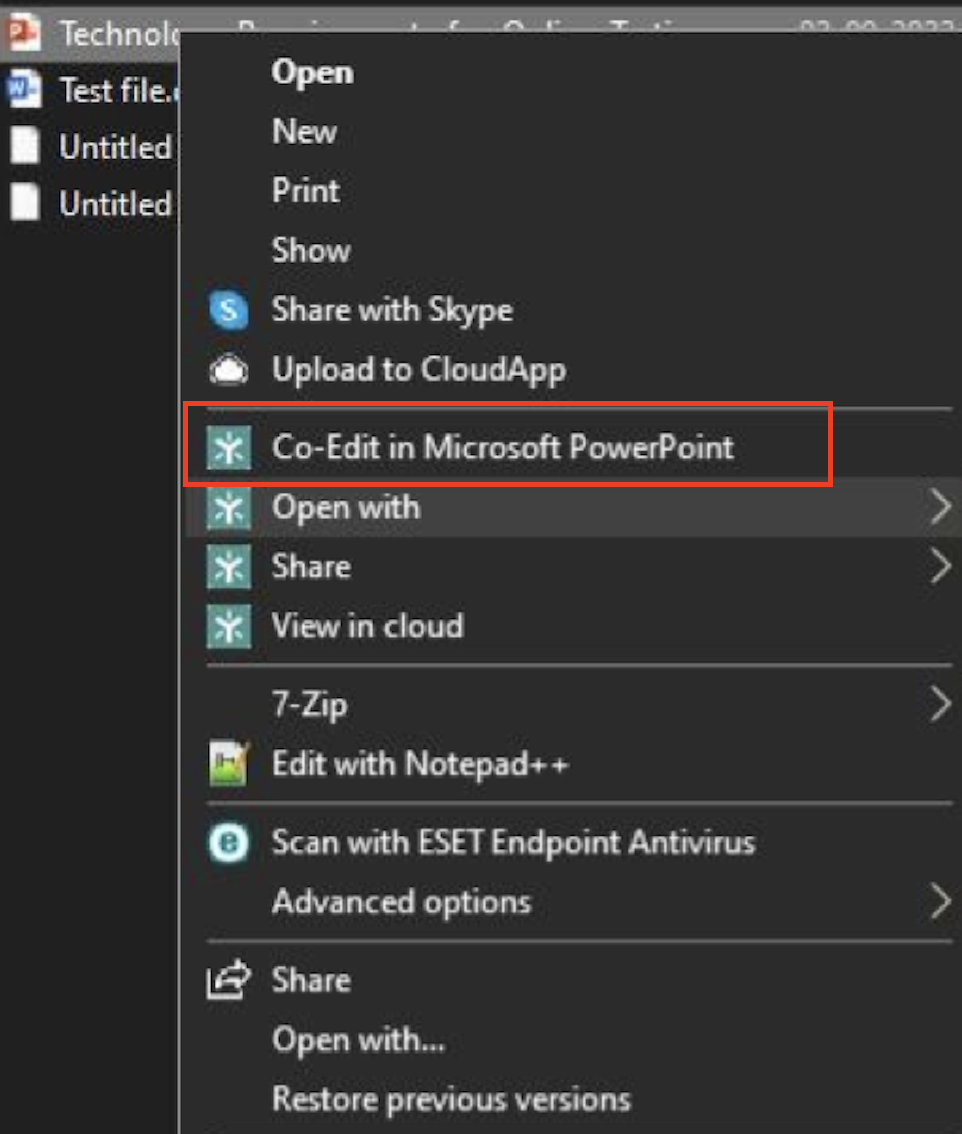Click Open with... near the menu bottom
This screenshot has height=1134, width=962.
coord(358,1040)
